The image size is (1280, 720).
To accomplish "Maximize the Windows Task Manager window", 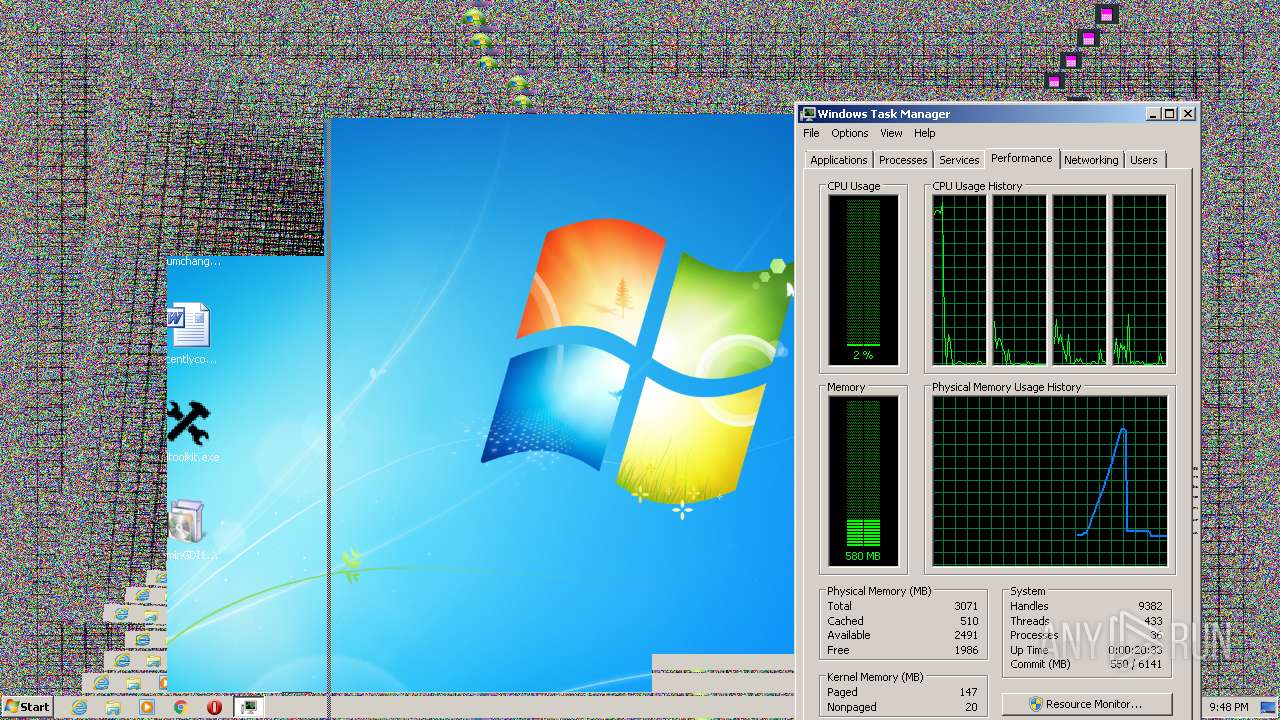I will (1169, 114).
